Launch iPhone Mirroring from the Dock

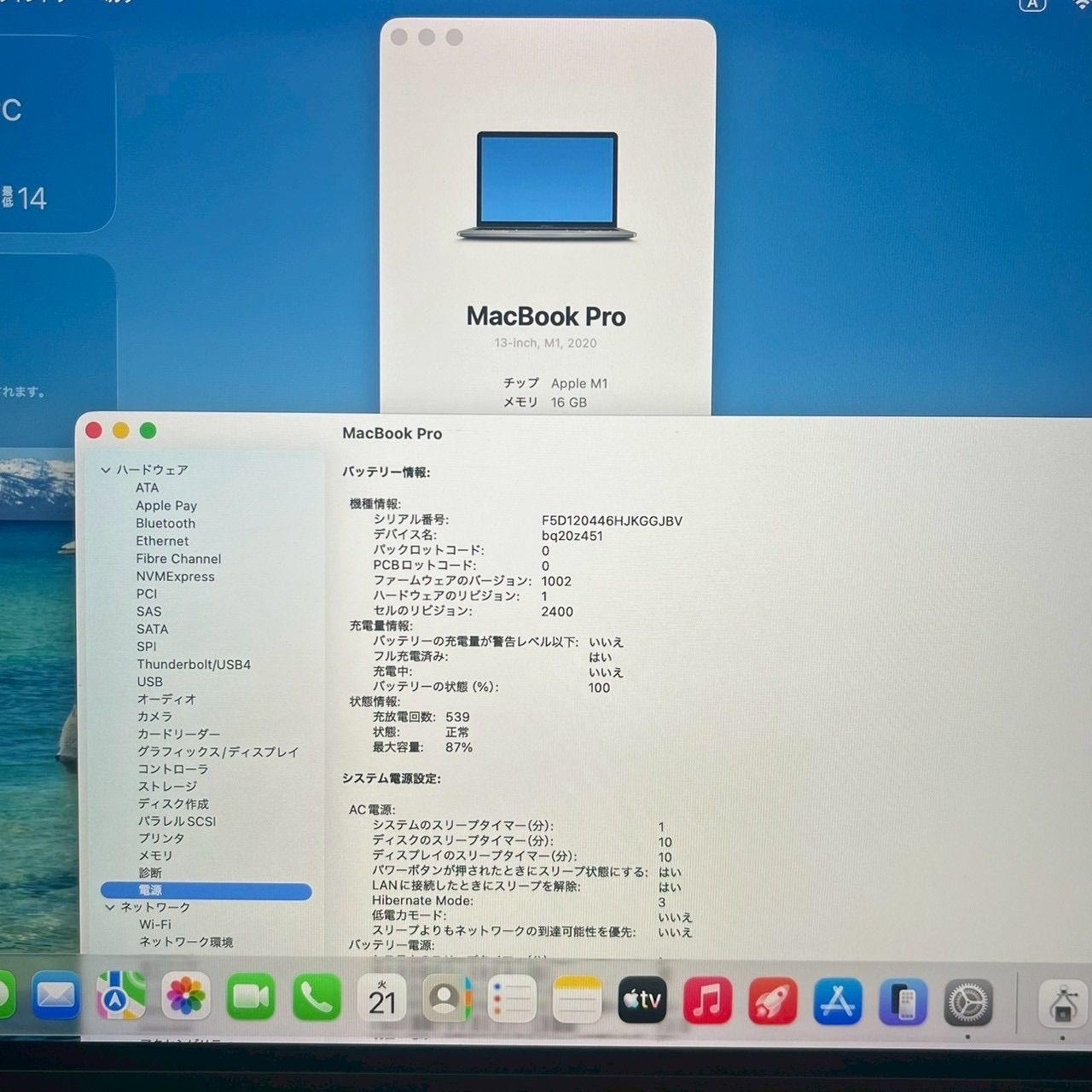click(x=903, y=1002)
